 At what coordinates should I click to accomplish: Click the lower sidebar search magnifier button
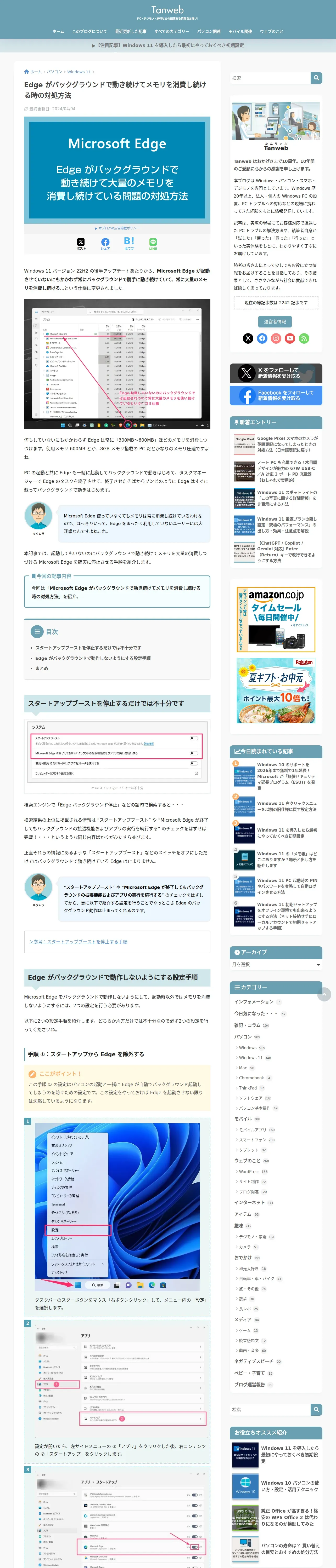[x=316, y=1409]
